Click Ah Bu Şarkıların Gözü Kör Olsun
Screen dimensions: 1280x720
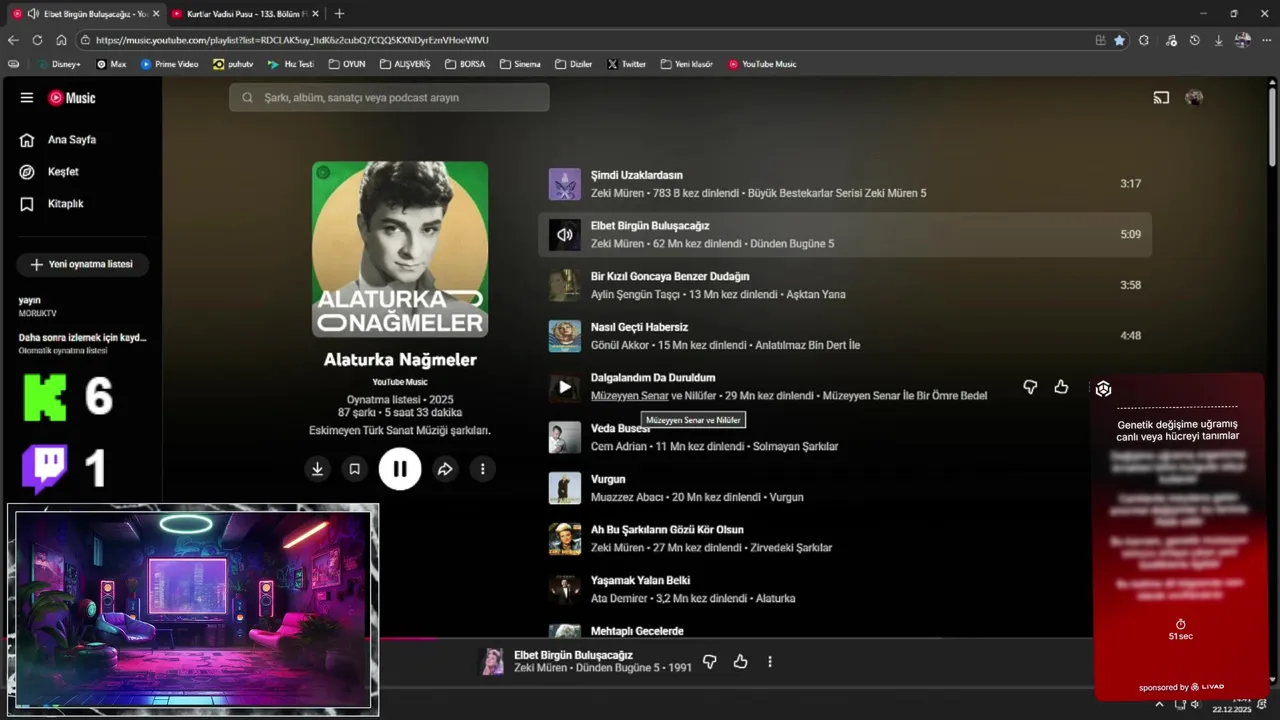click(667, 530)
